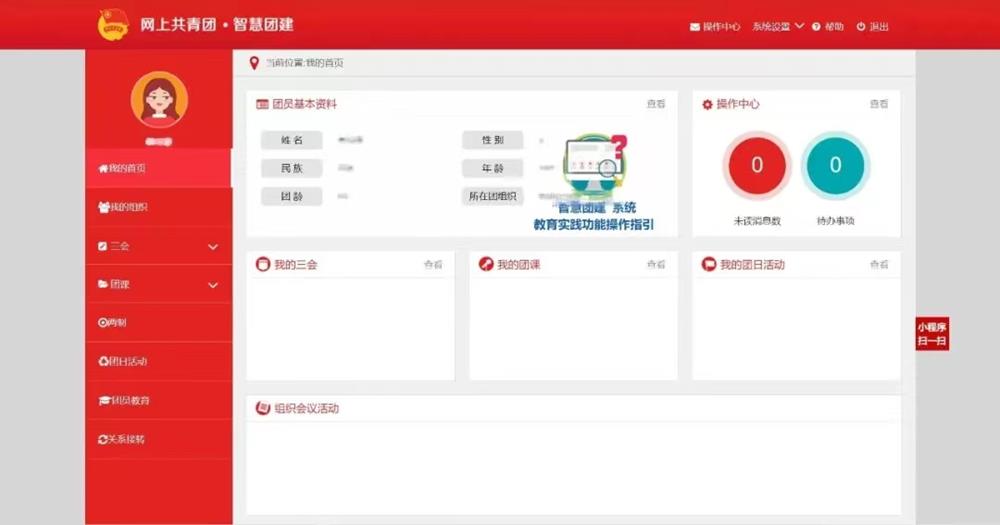Click the 关系接转 refresh icon in sidebar

[x=102, y=439]
